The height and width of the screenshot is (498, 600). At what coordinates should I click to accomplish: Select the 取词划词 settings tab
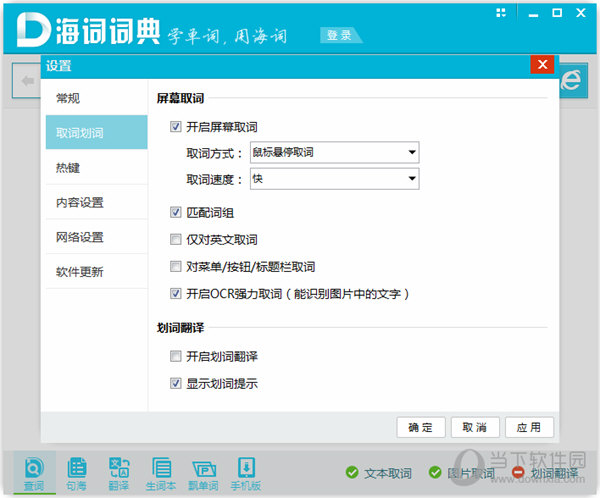click(x=96, y=132)
